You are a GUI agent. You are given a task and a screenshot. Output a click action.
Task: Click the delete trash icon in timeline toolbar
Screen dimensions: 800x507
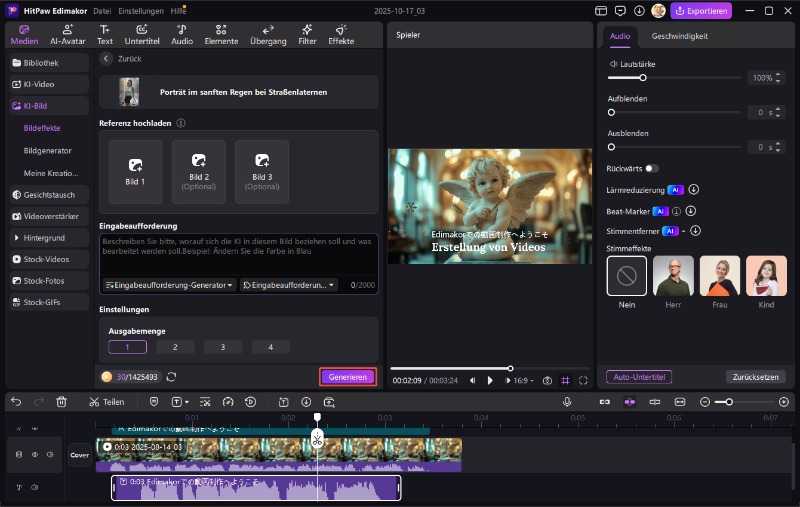point(62,401)
